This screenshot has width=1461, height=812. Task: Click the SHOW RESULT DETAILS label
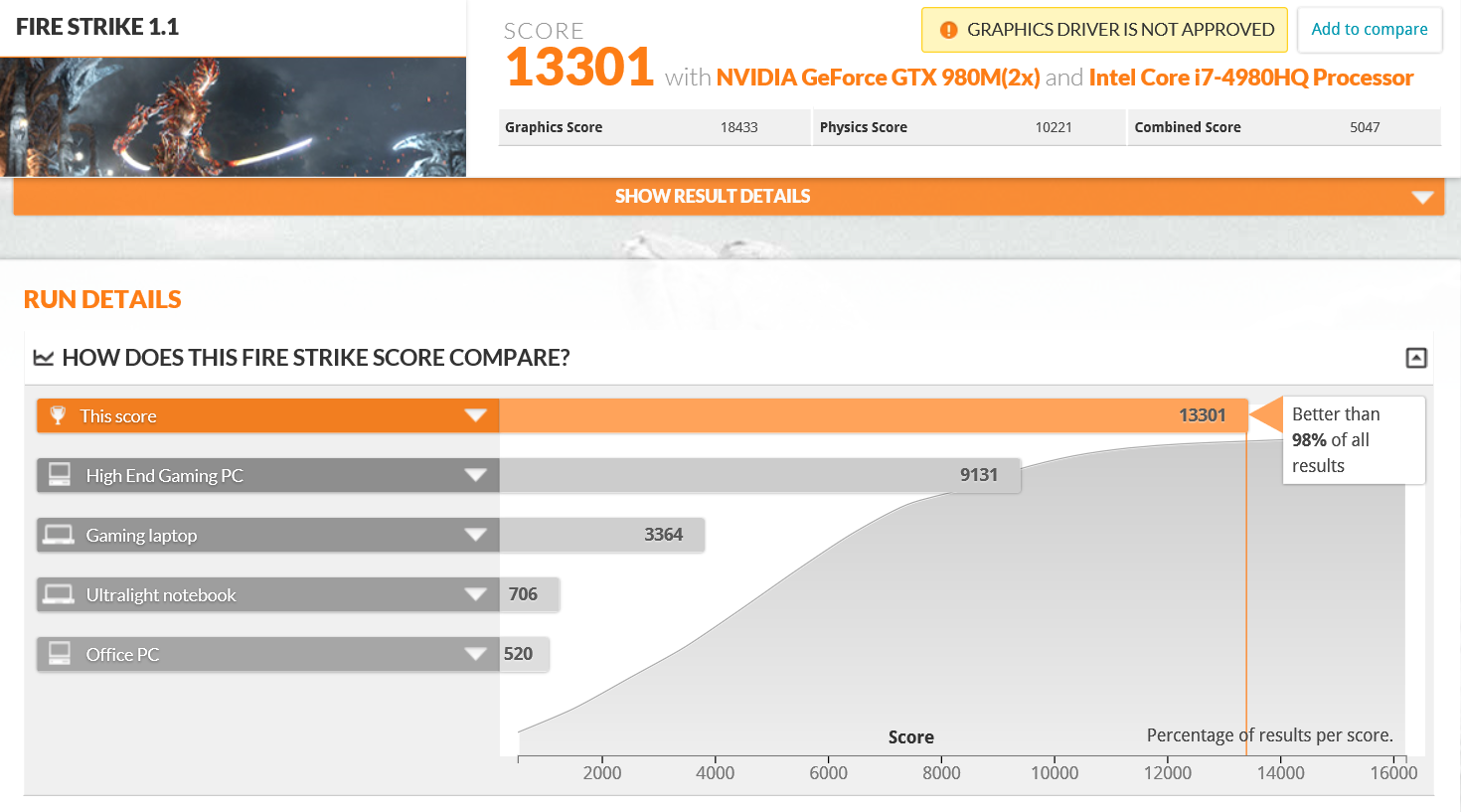click(713, 197)
